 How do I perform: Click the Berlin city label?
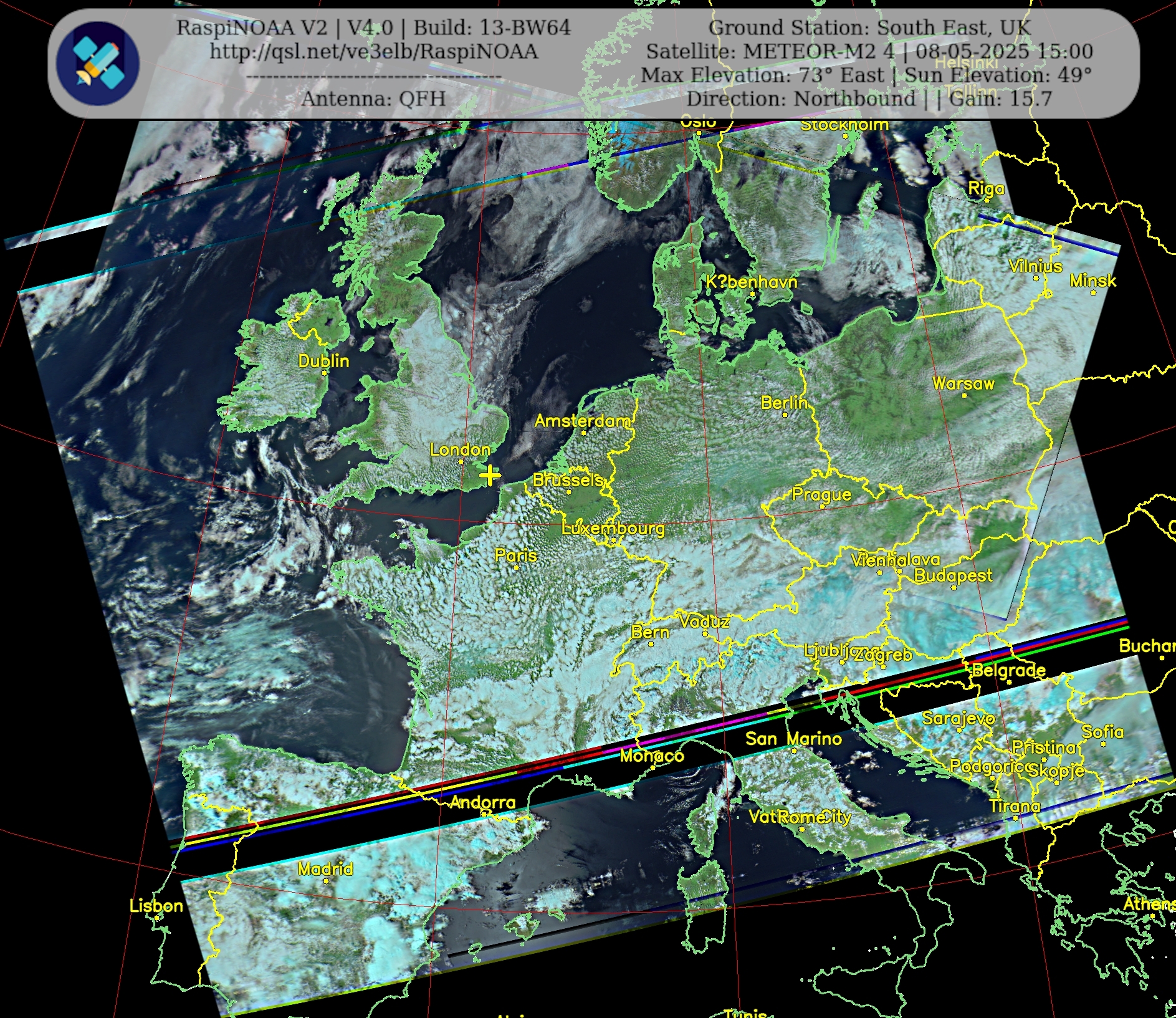pyautogui.click(x=784, y=403)
